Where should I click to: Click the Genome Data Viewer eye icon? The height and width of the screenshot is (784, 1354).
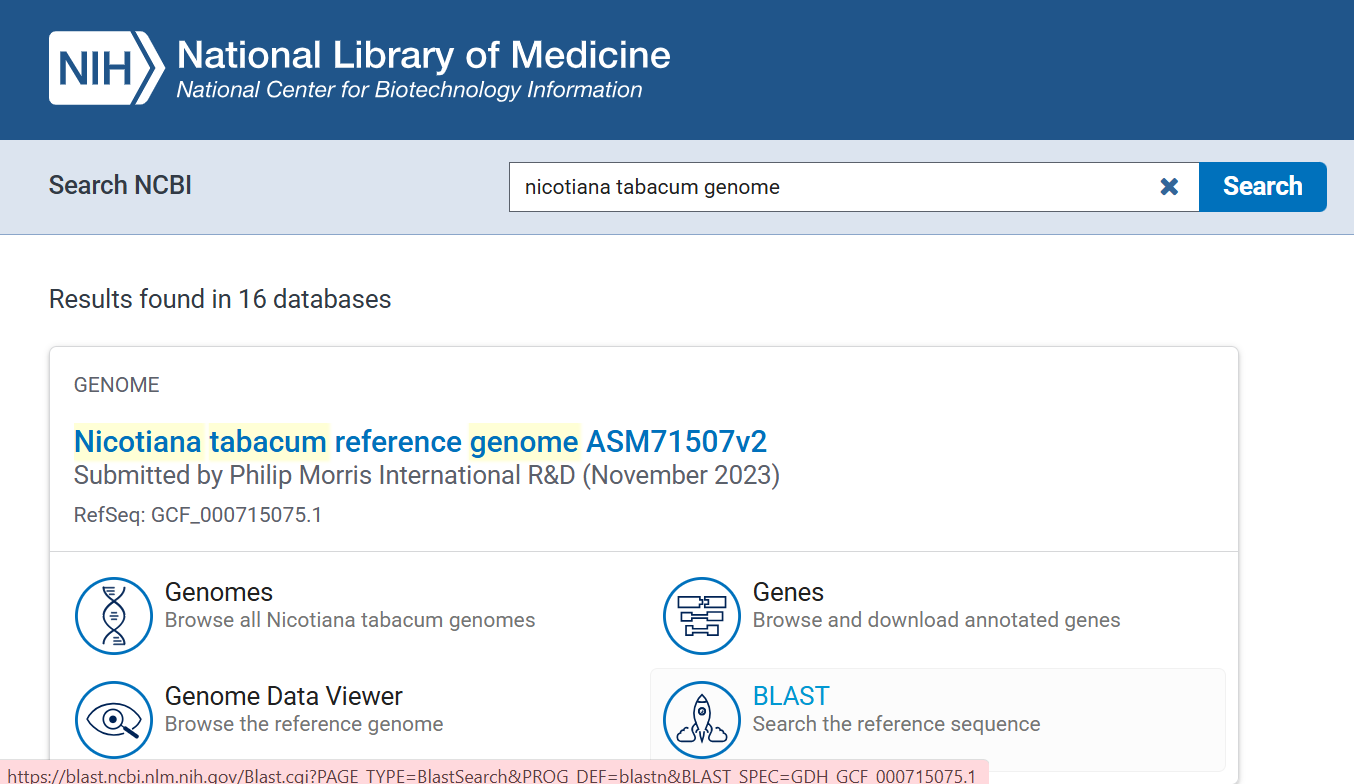click(x=114, y=720)
